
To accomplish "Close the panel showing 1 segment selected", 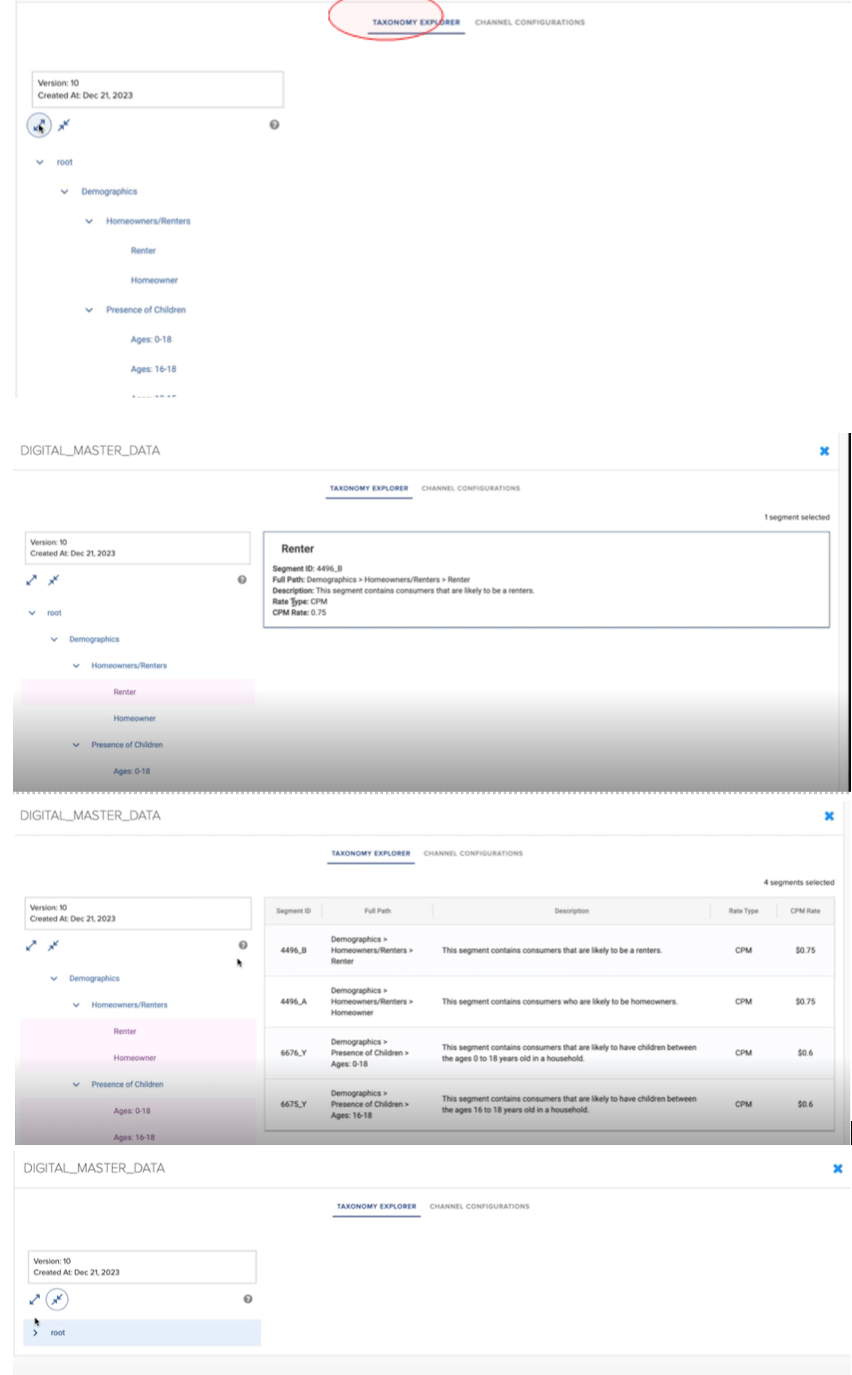I will click(x=824, y=451).
